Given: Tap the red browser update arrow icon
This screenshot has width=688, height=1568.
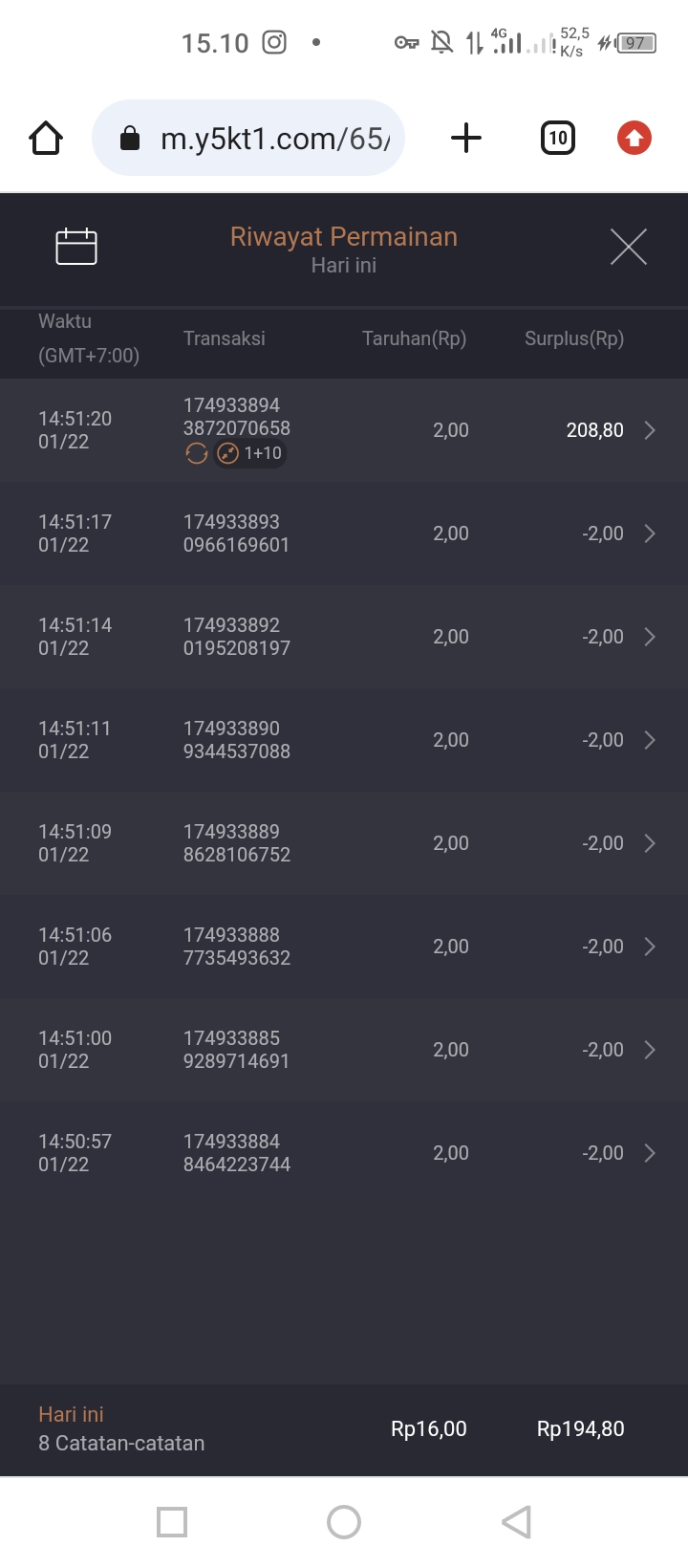Looking at the screenshot, I should 634,139.
